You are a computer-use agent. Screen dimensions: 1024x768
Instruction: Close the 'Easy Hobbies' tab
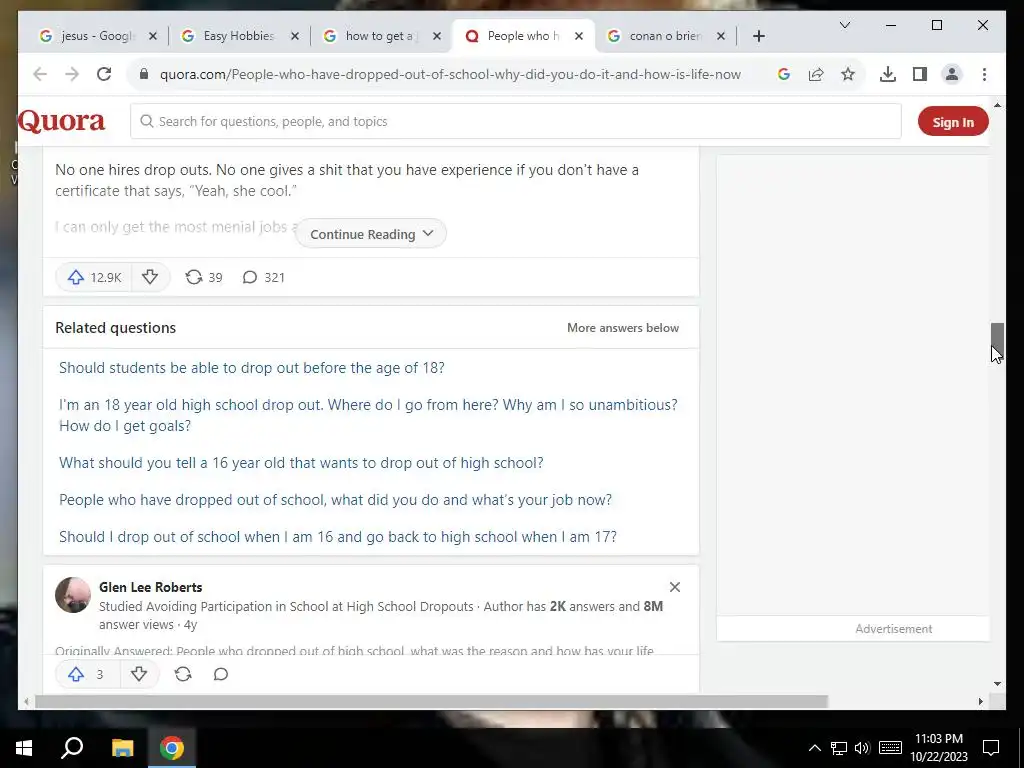[x=295, y=36]
